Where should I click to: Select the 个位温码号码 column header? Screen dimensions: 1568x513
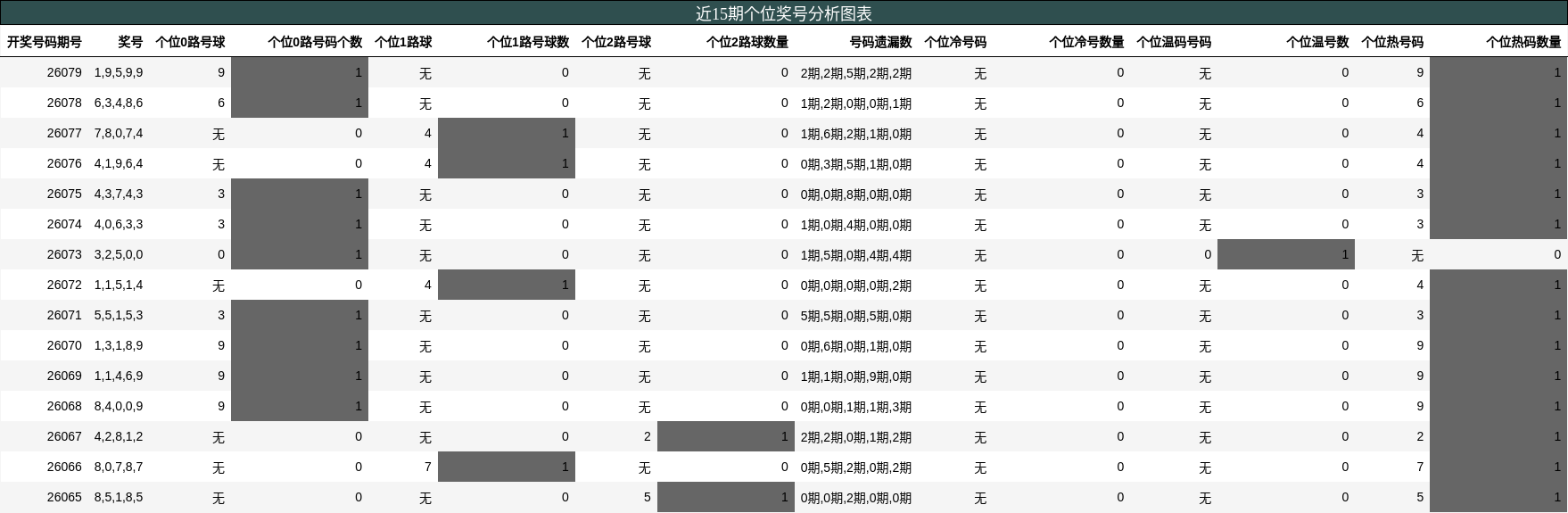[1174, 42]
